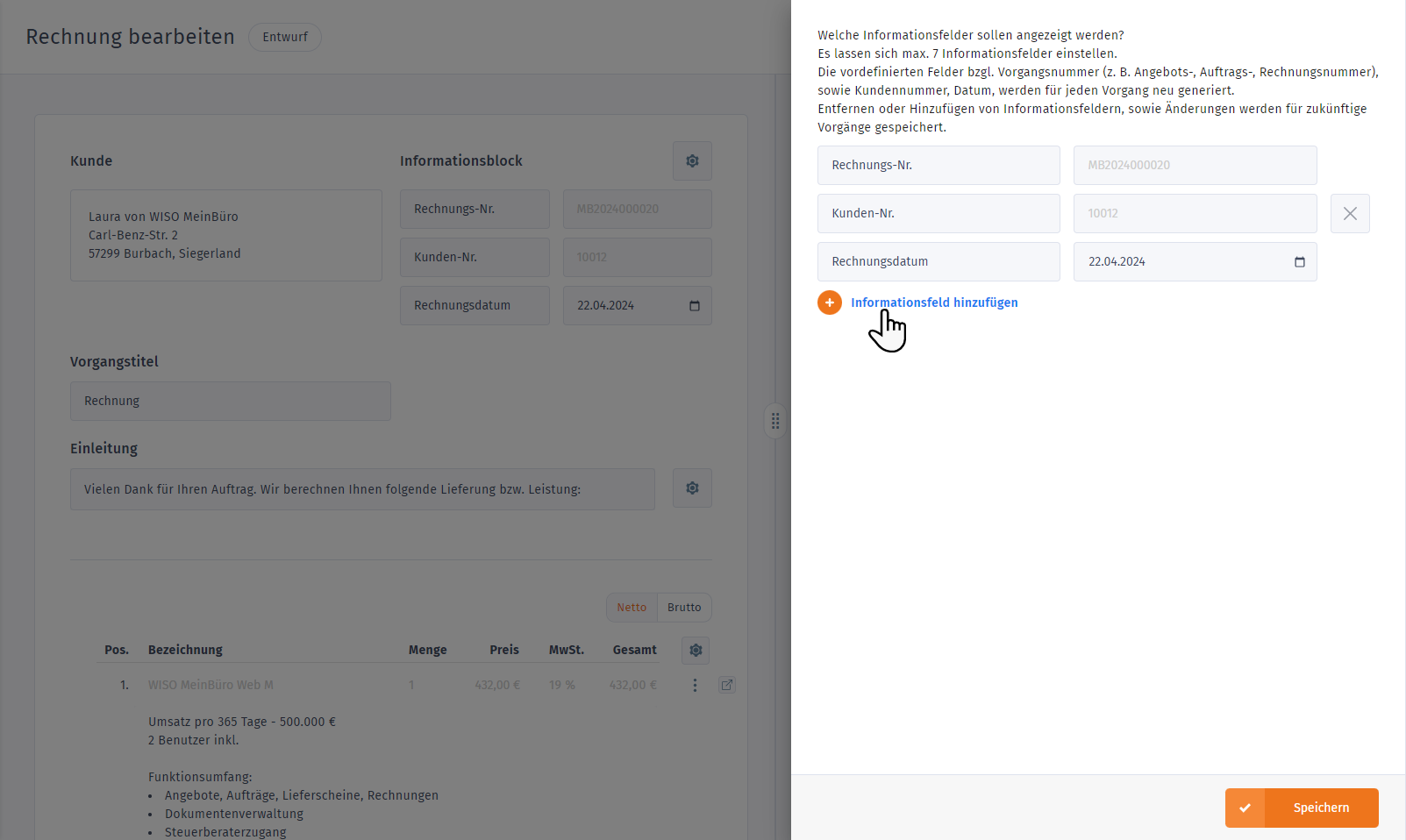Open external link icon on position row

[x=727, y=685]
